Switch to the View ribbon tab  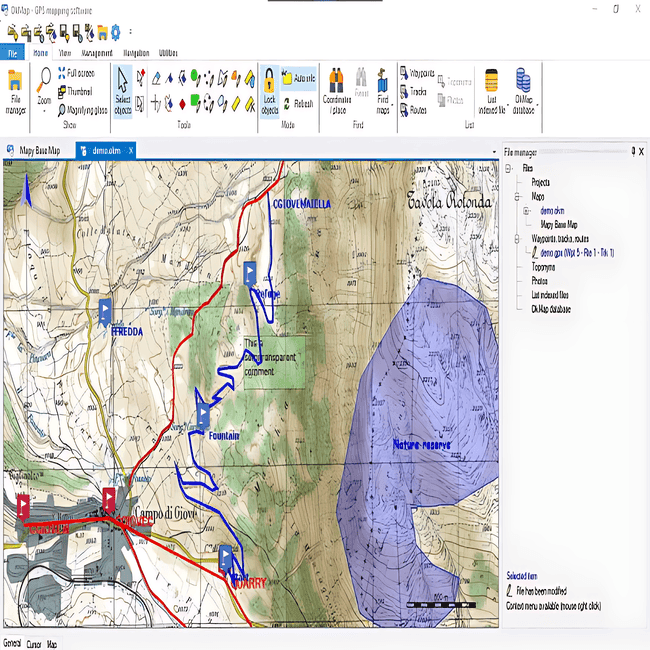pos(65,53)
